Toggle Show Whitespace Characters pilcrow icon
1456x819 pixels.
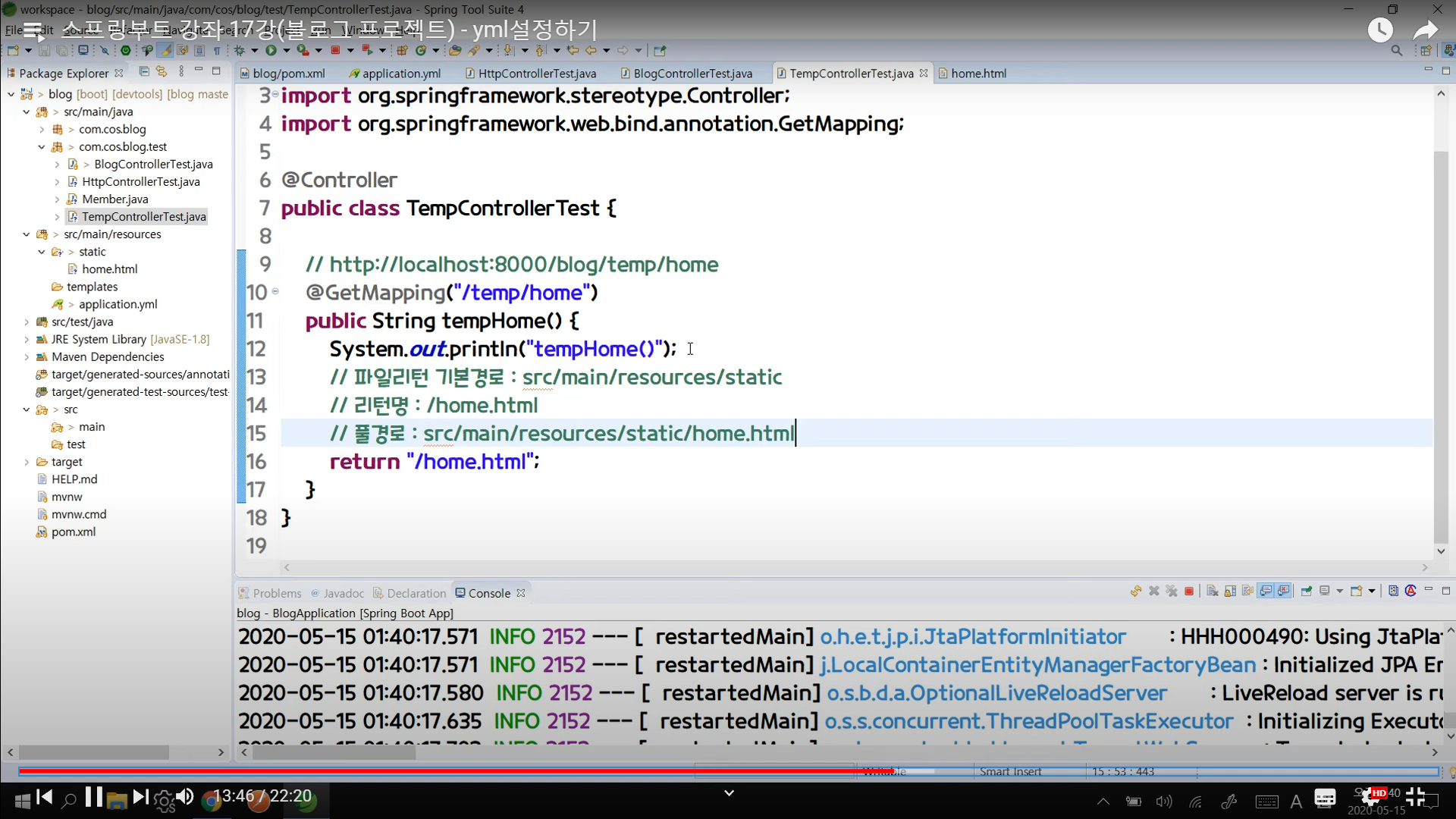217,50
